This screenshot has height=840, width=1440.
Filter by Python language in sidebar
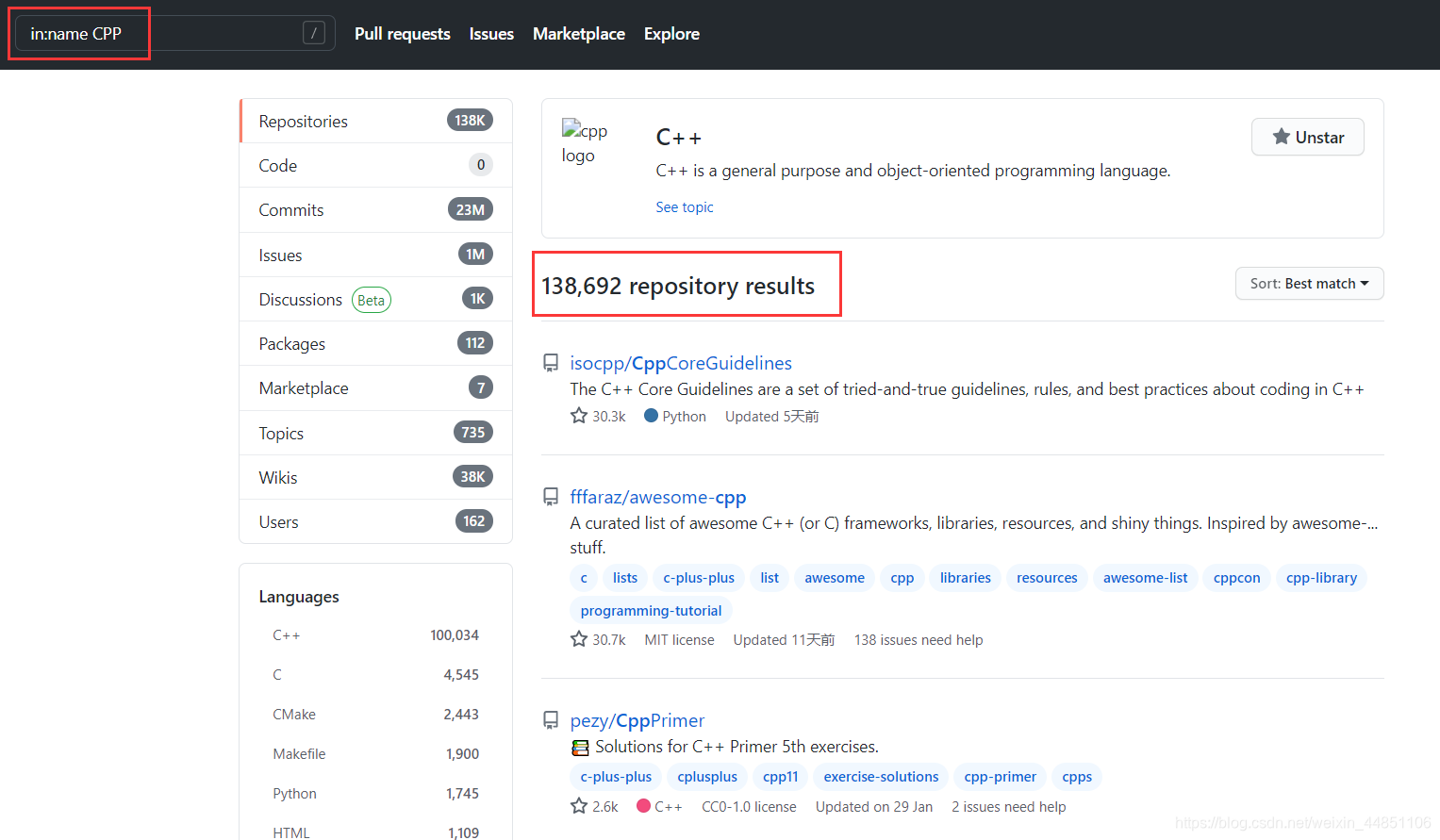click(x=376, y=794)
